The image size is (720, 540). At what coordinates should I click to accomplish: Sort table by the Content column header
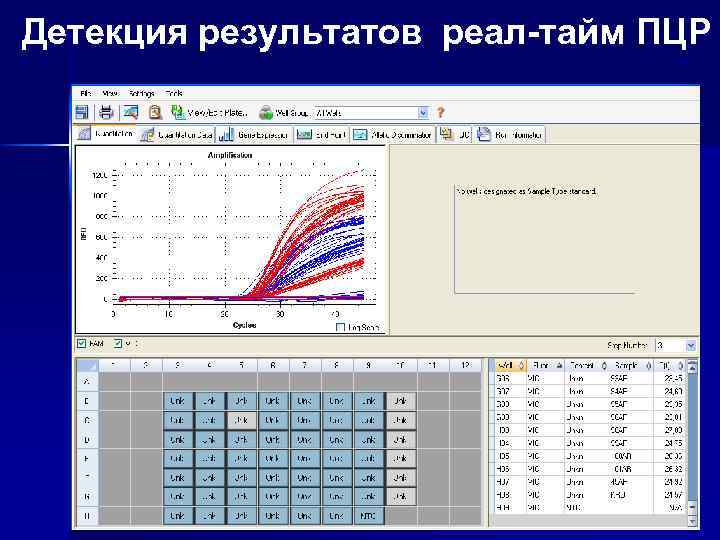[586, 366]
